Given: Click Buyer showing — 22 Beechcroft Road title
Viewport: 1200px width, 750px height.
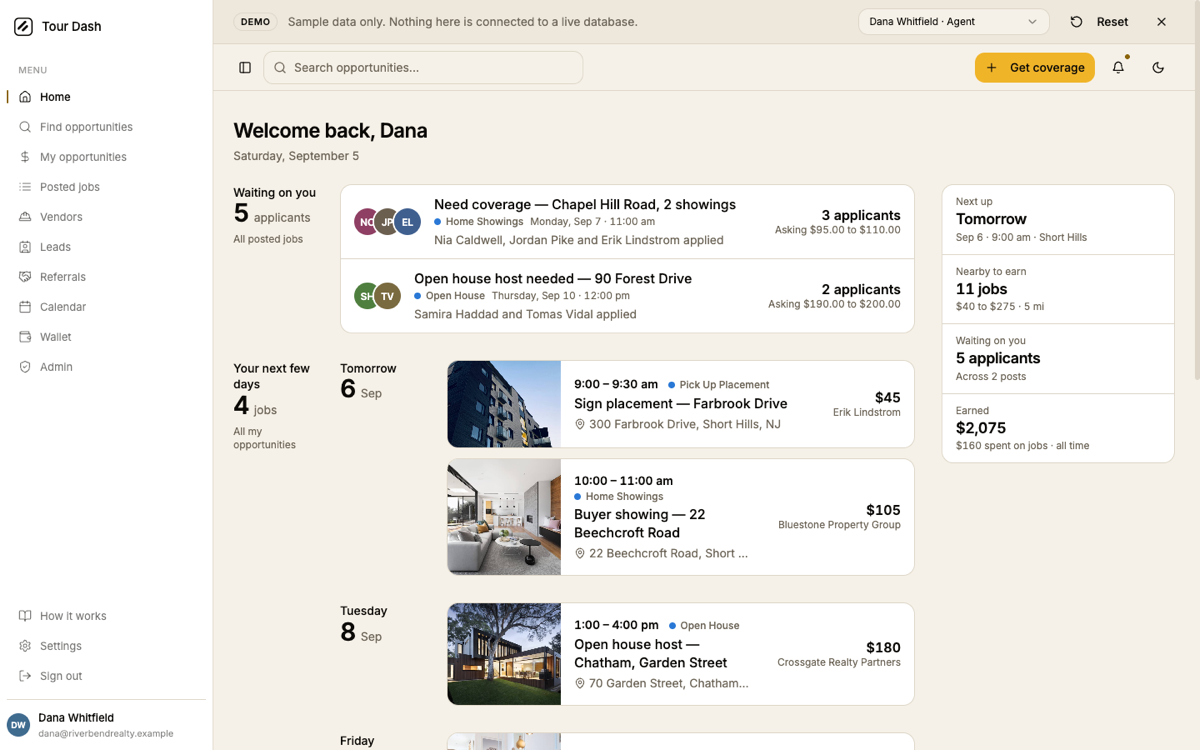Looking at the screenshot, I should [640, 524].
